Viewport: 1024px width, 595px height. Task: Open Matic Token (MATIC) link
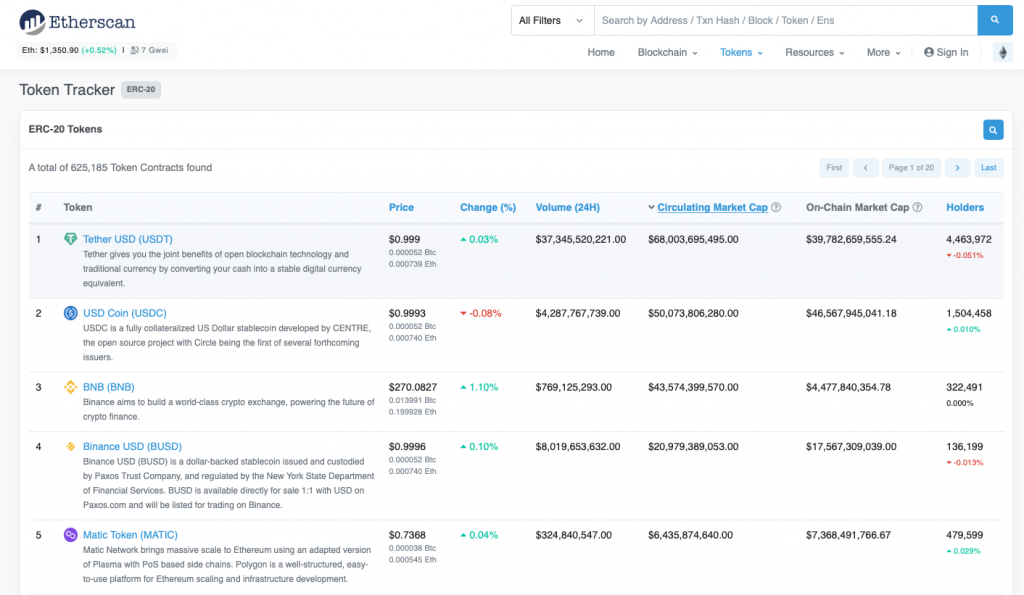pyautogui.click(x=130, y=535)
